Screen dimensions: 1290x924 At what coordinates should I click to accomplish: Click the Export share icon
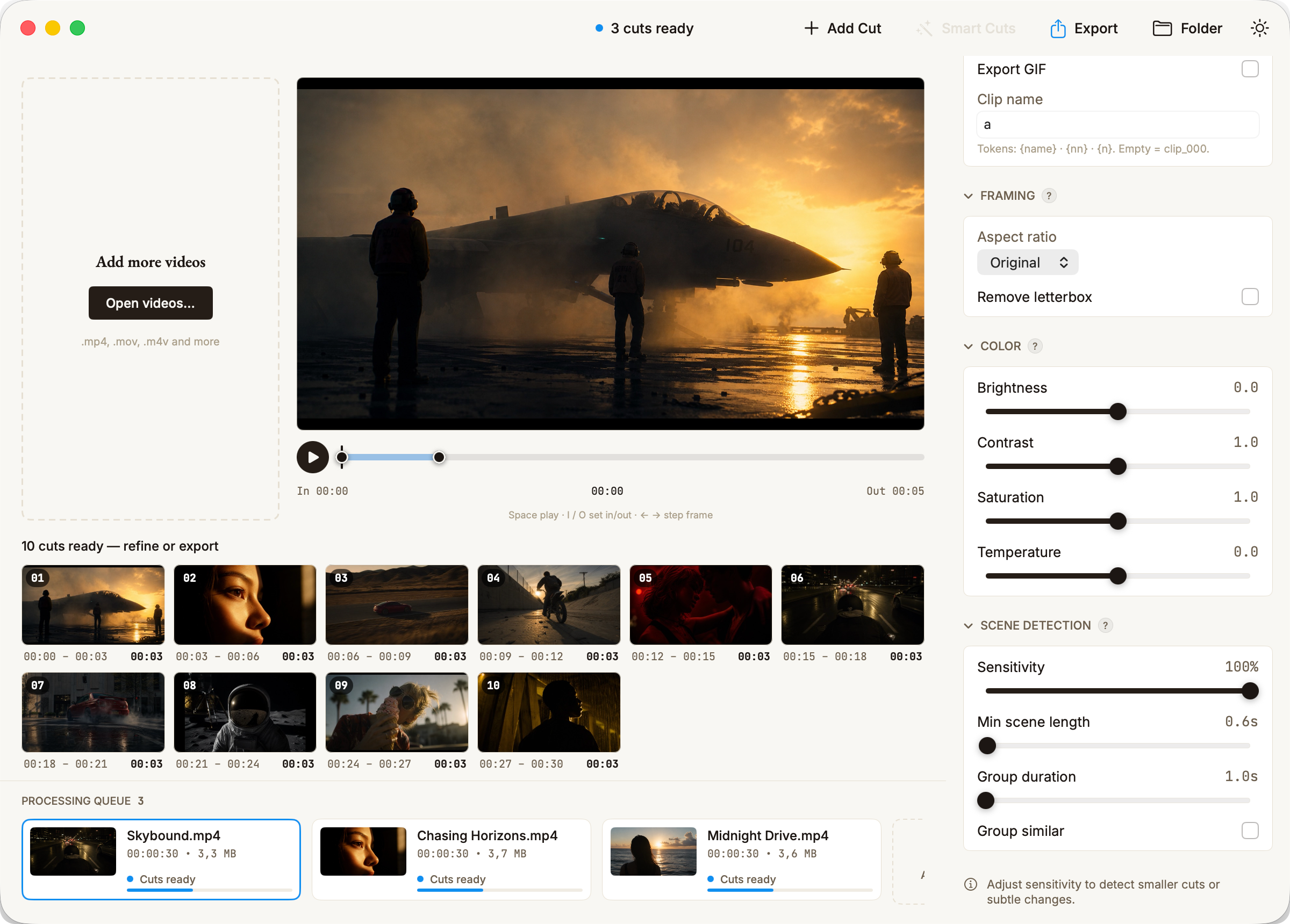tap(1057, 28)
